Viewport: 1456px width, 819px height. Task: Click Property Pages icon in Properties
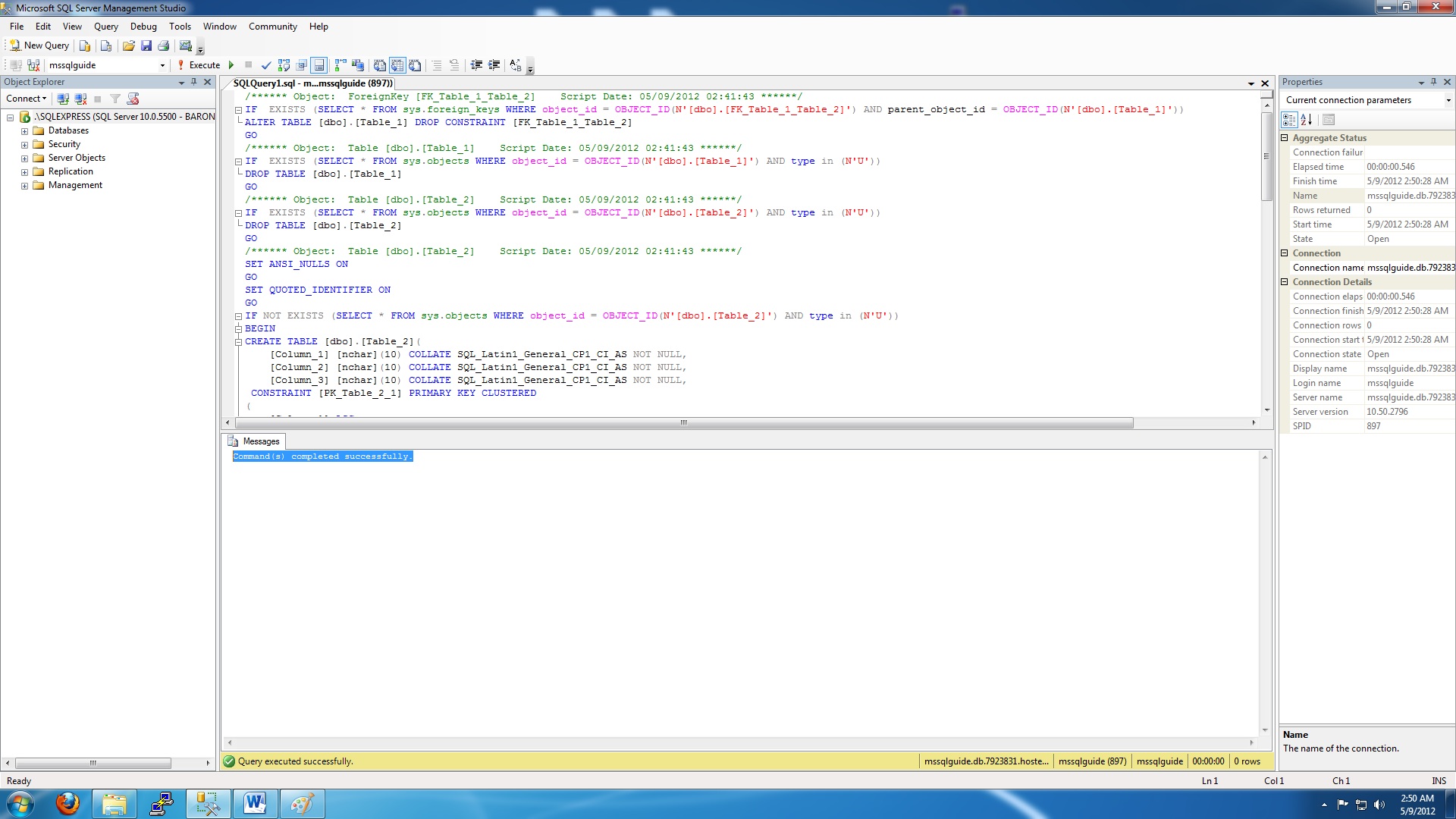1329,120
